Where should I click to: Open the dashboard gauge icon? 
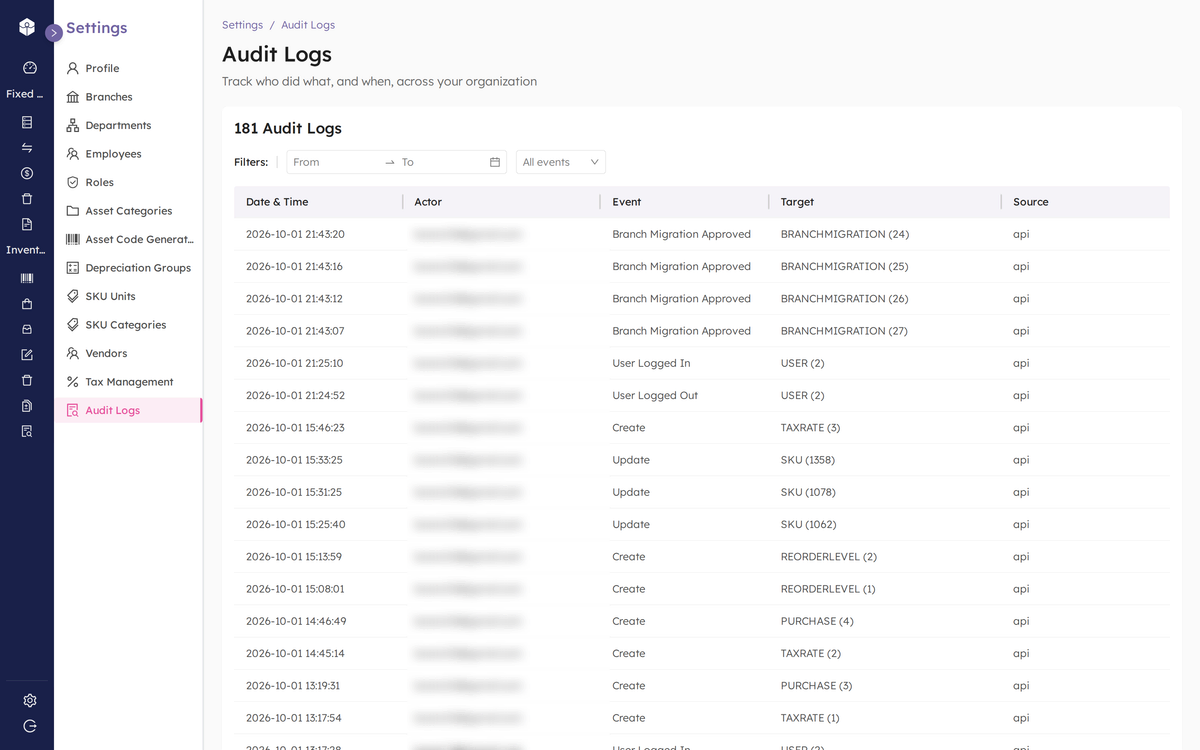[x=29, y=68]
